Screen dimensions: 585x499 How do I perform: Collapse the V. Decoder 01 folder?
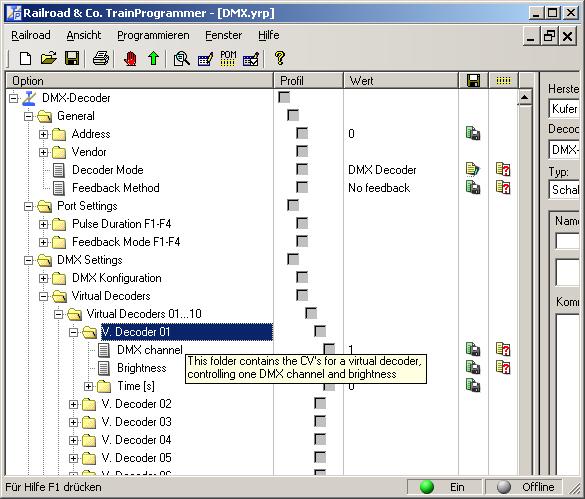[x=73, y=332]
